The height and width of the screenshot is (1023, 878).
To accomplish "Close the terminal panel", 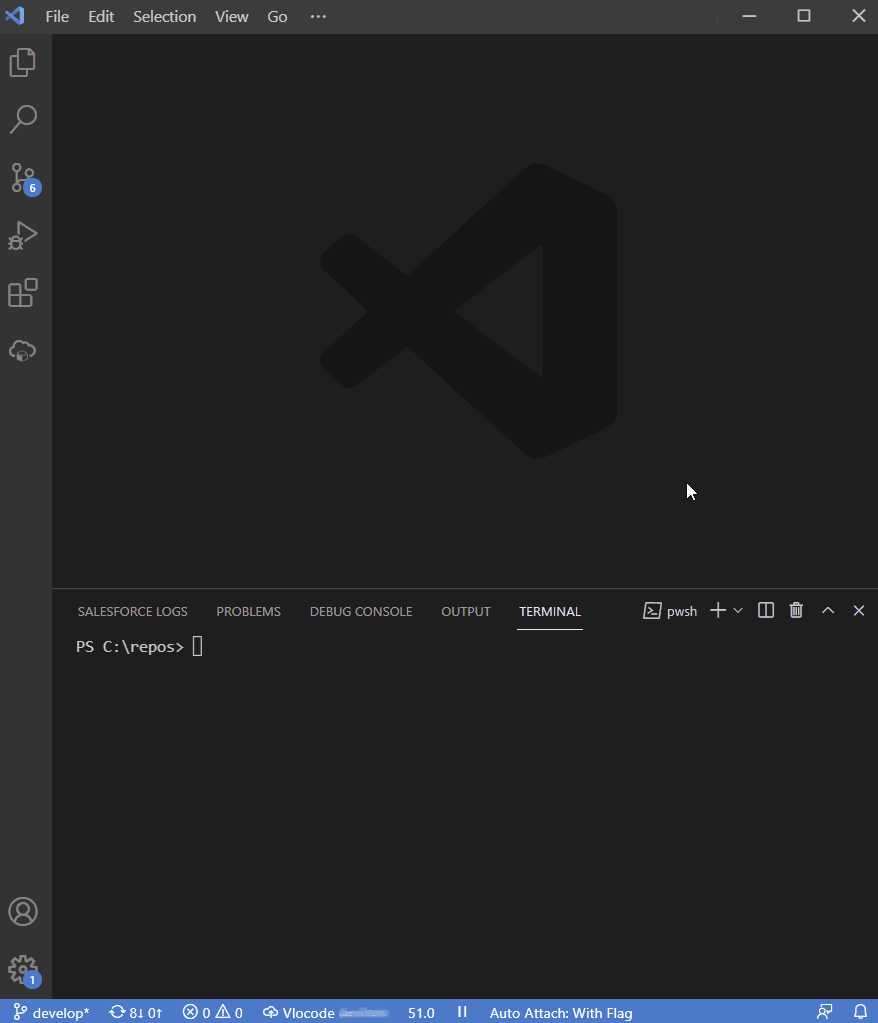I will click(858, 611).
